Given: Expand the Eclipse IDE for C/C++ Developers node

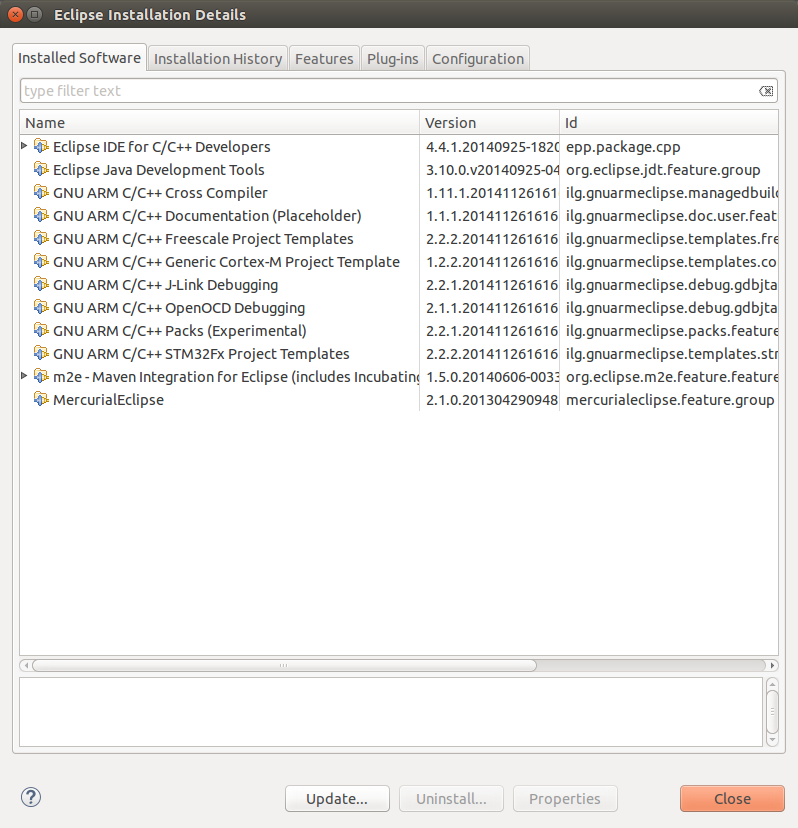Looking at the screenshot, I should (24, 145).
